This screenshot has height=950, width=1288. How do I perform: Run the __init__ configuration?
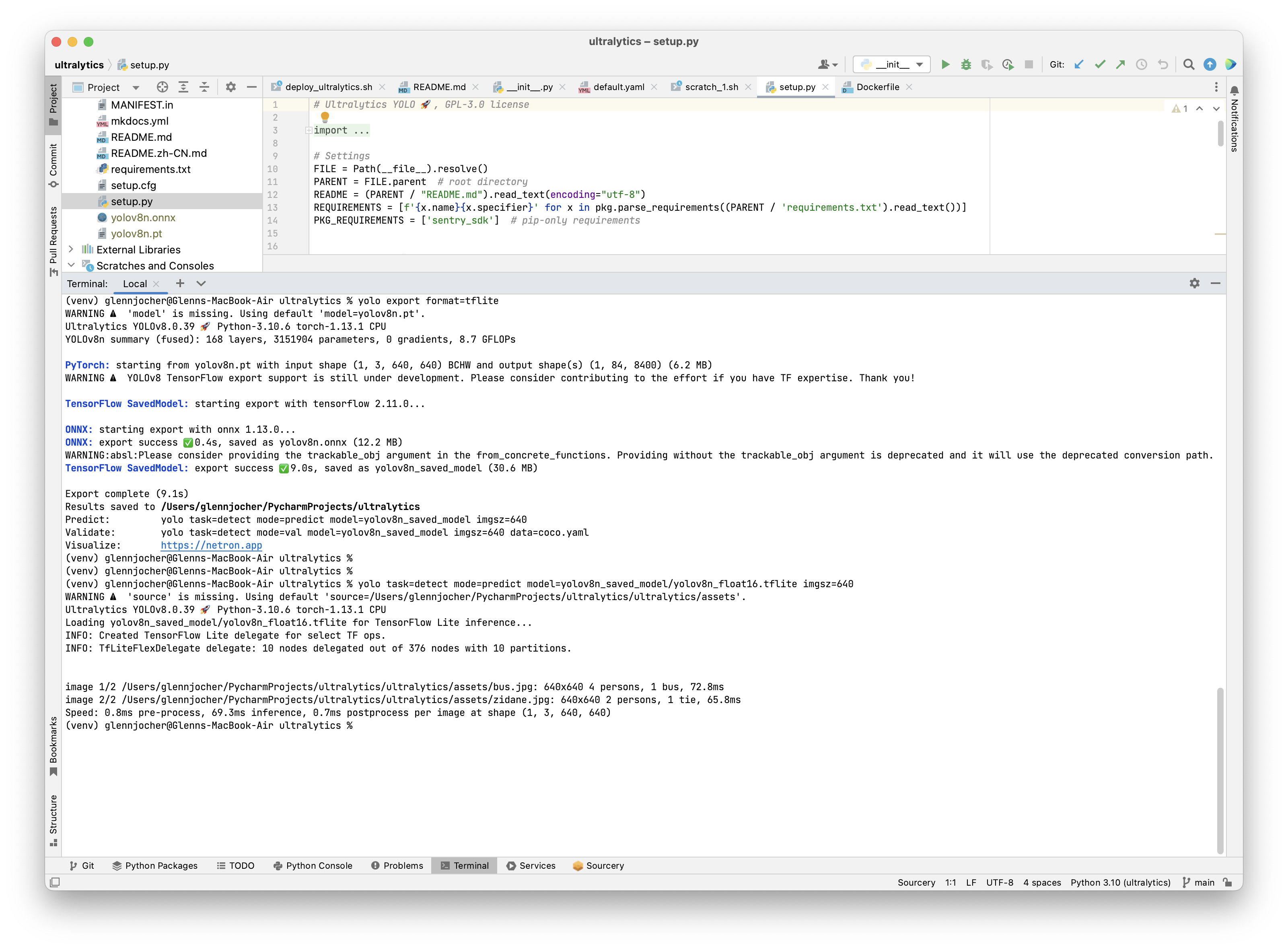point(945,64)
